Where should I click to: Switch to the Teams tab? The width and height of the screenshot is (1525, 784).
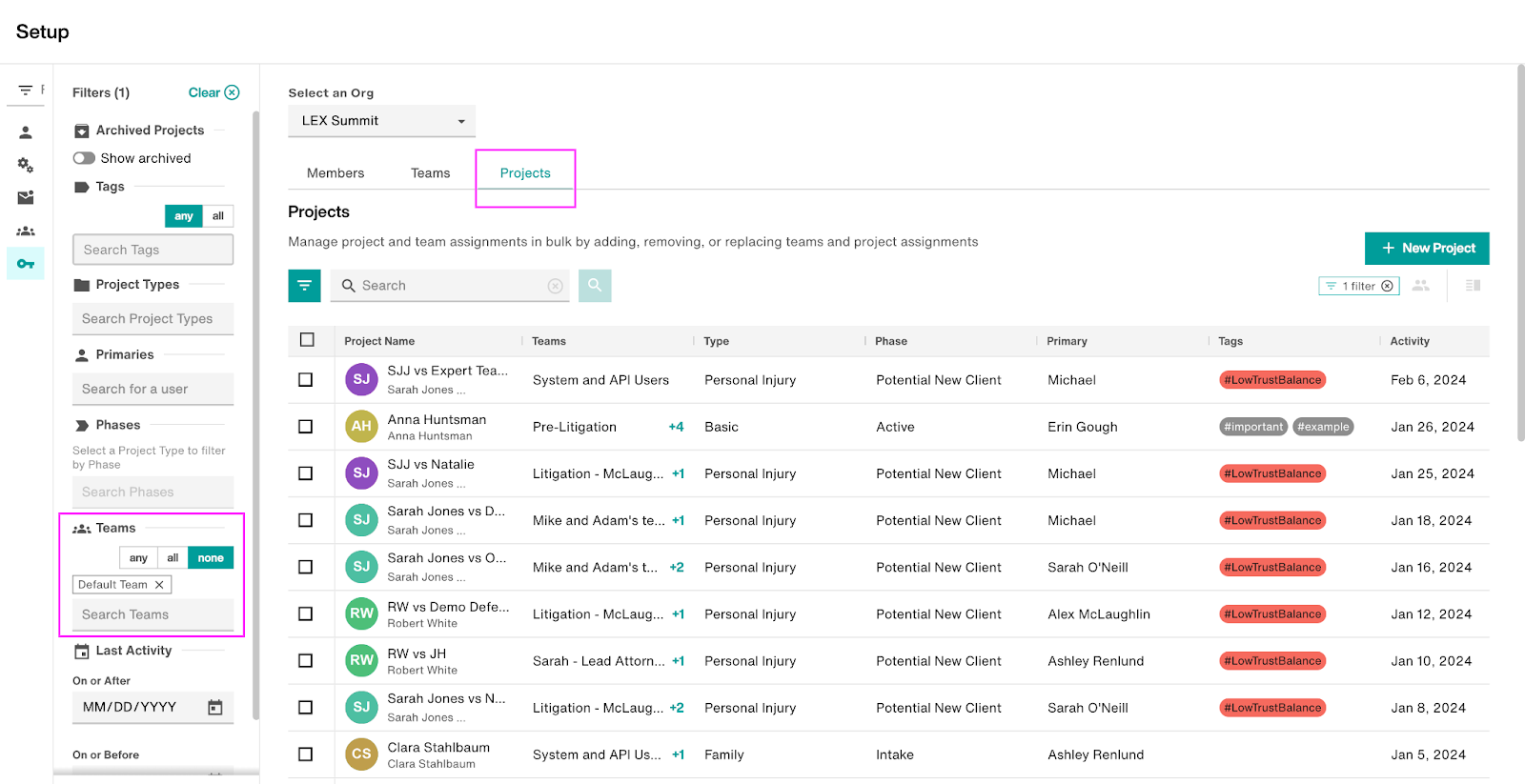[x=431, y=173]
